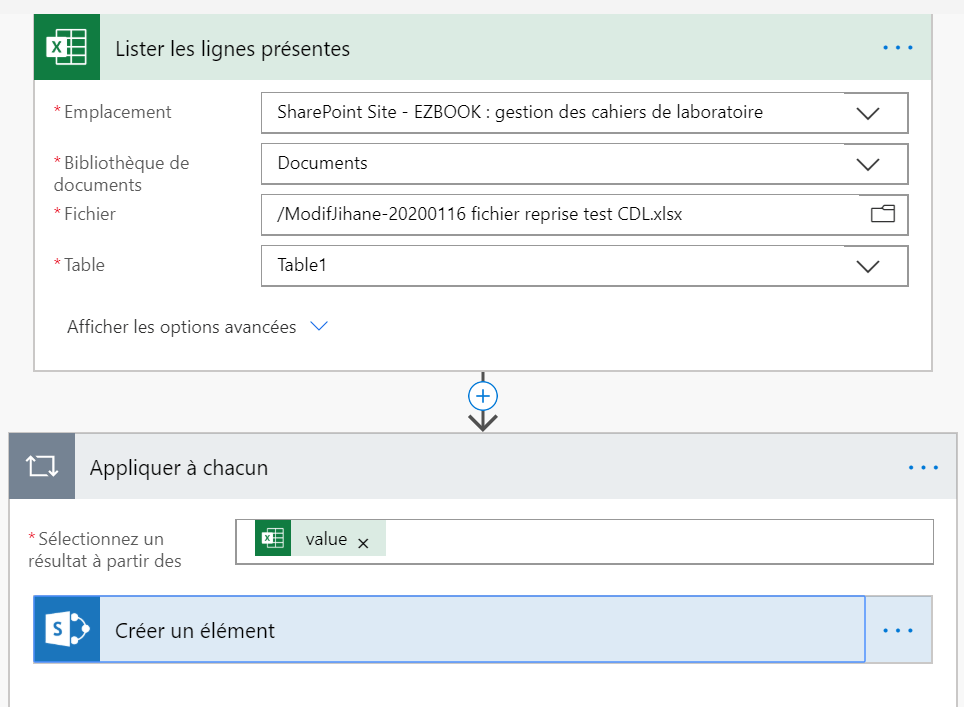Screen dimensions: 964x707
Task: Click the Afficher les options avancées link
Action: click(181, 327)
